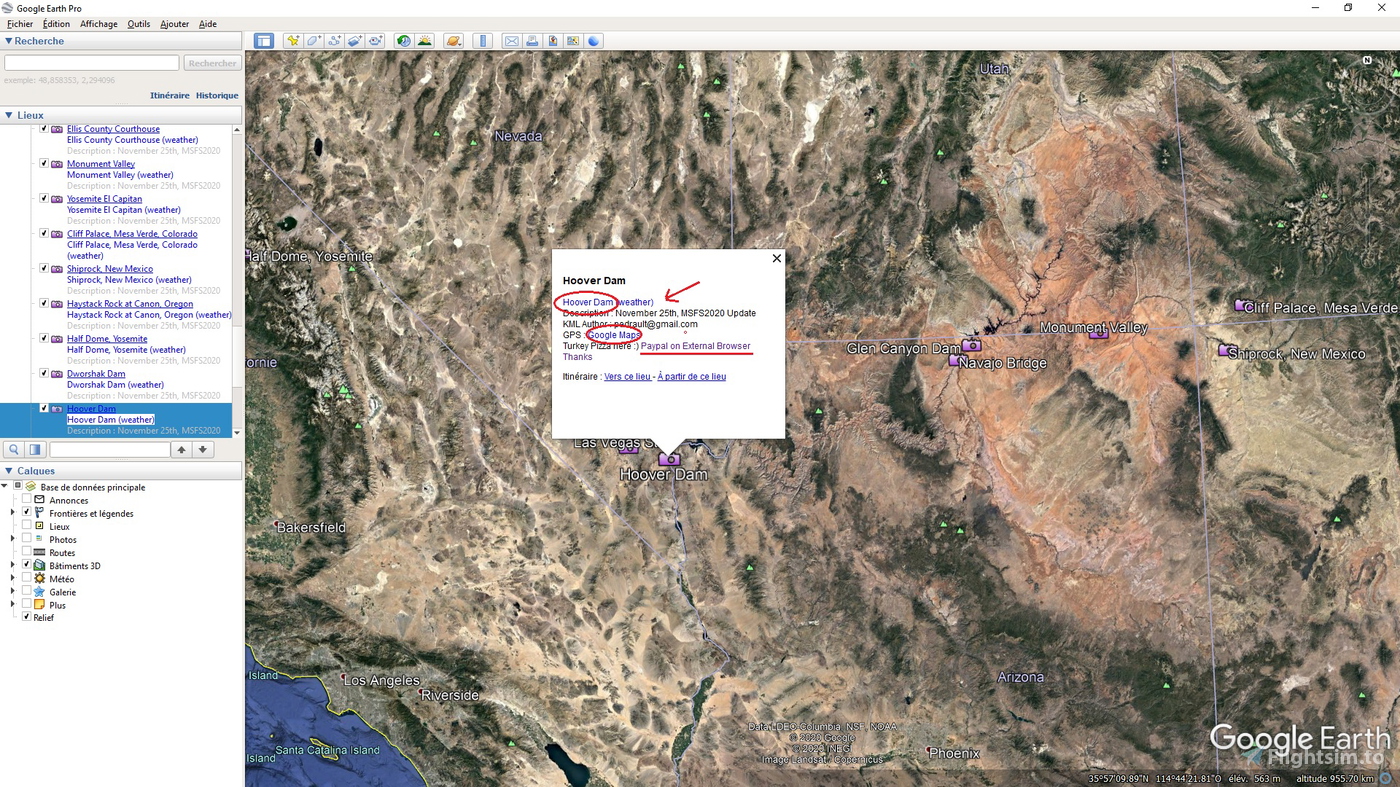Expand the Galerie layer group
The width and height of the screenshot is (1400, 787).
pyautogui.click(x=13, y=591)
